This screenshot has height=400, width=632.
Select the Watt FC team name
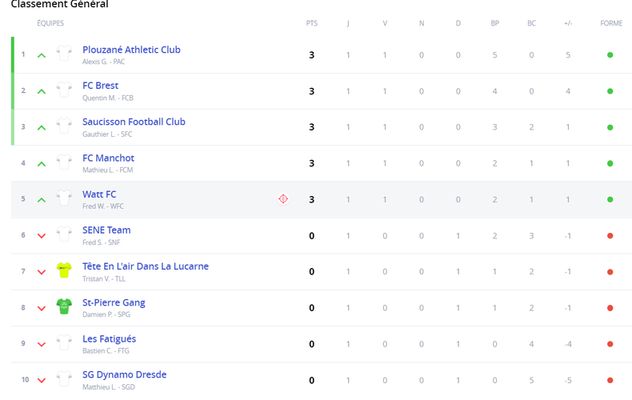point(99,194)
